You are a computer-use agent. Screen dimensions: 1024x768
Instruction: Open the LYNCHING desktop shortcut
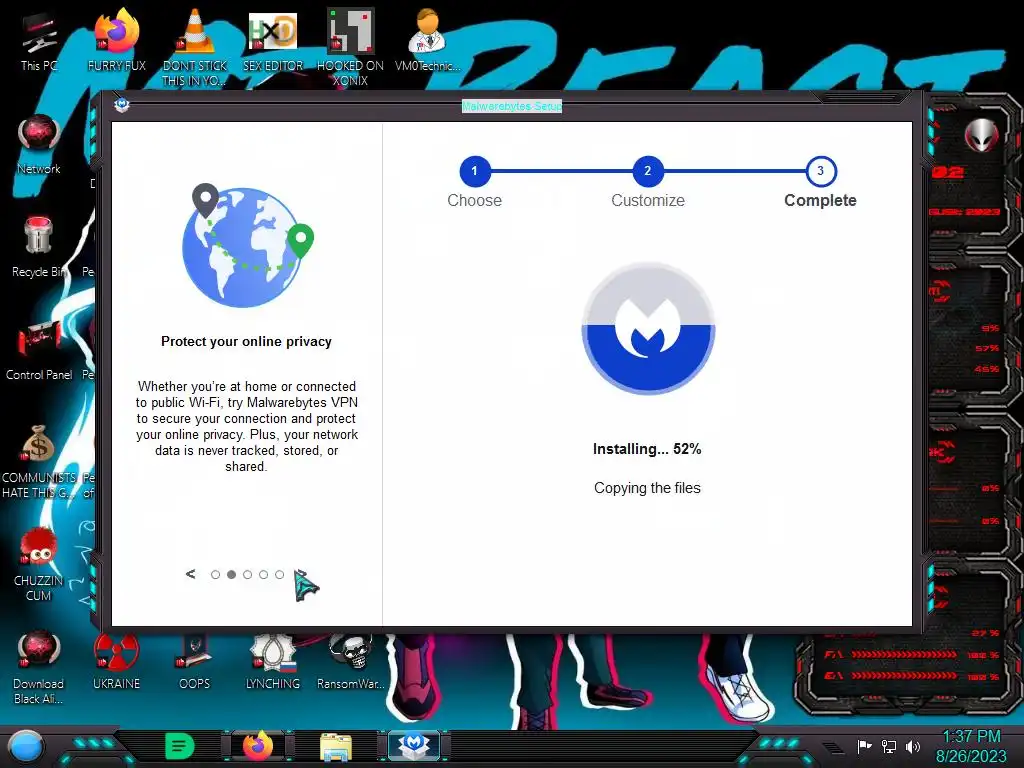[273, 661]
